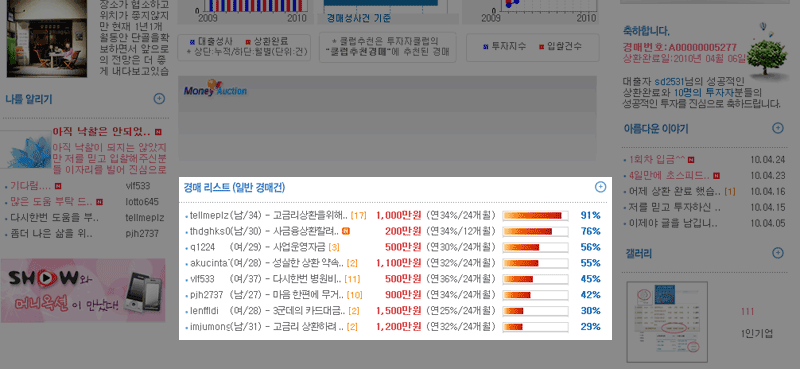Click comment count [10] on pjh2737 row

point(355,295)
